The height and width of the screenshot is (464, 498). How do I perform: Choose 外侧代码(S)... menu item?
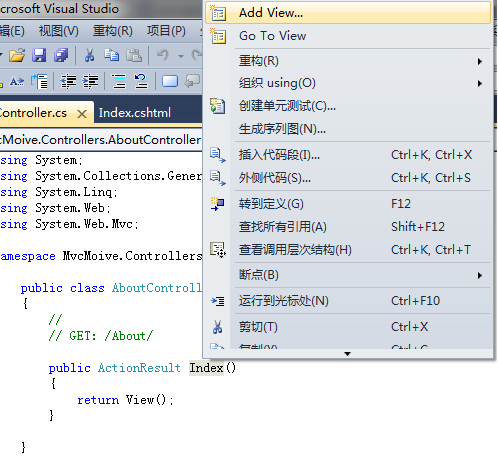[x=348, y=178]
